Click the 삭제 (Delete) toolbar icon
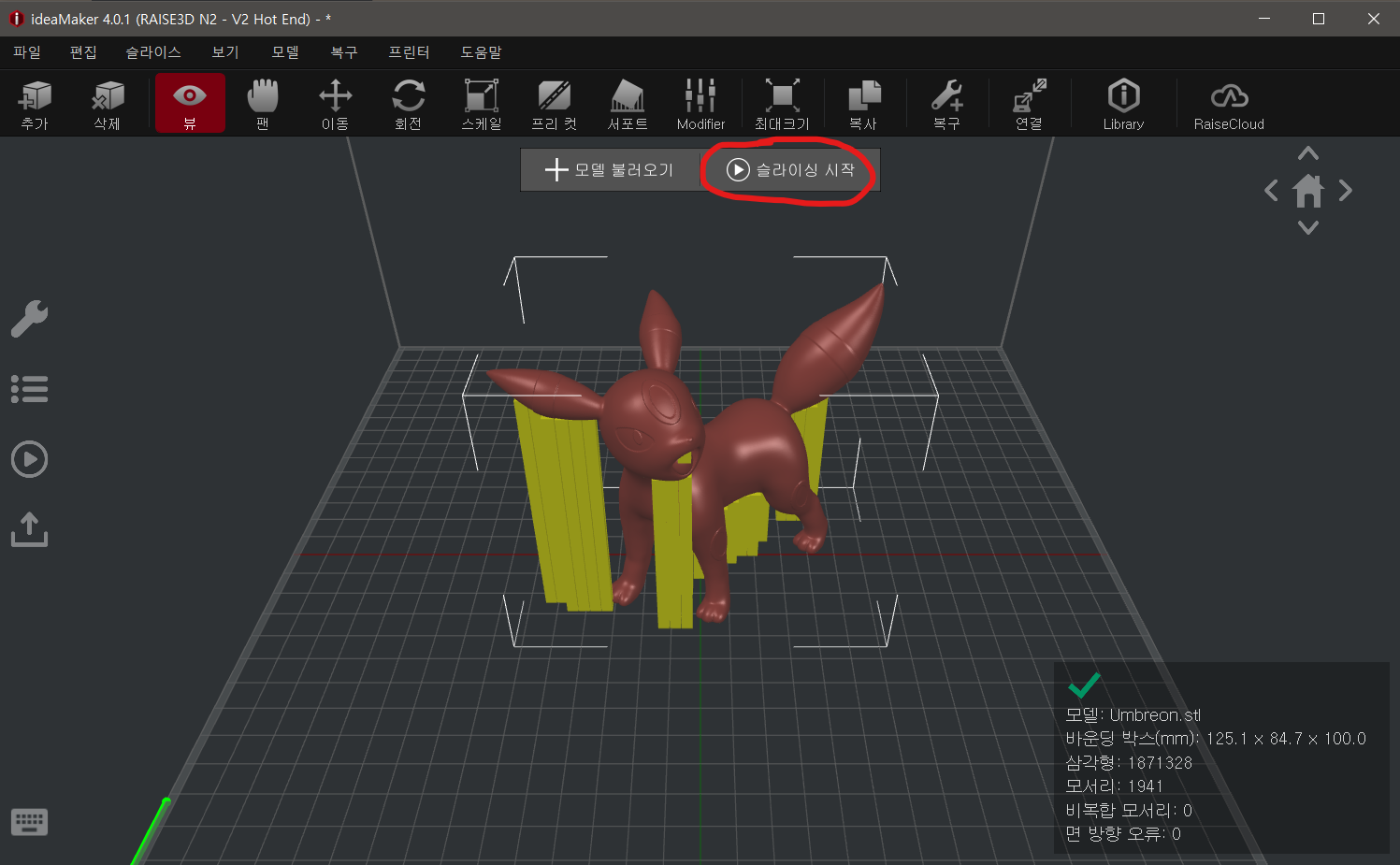 tap(108, 104)
